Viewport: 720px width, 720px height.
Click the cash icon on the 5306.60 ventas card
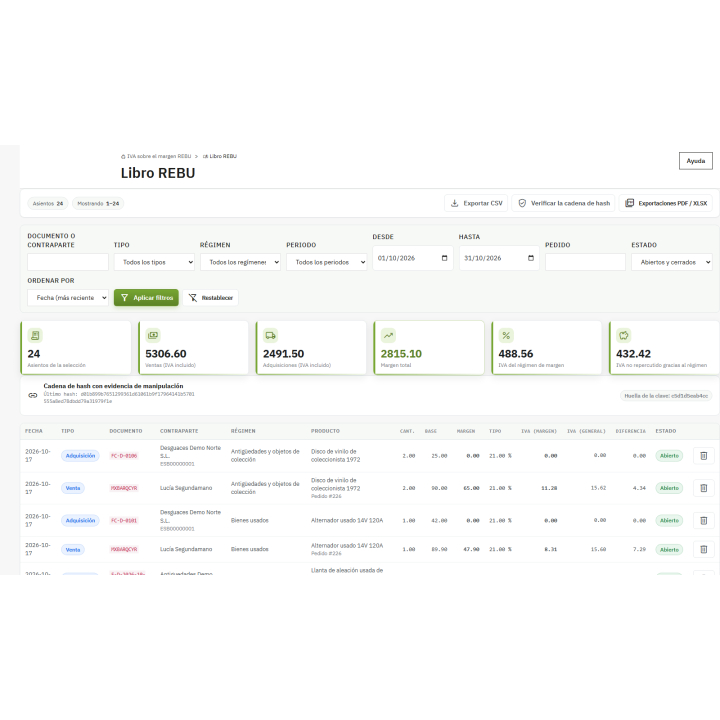tap(153, 336)
